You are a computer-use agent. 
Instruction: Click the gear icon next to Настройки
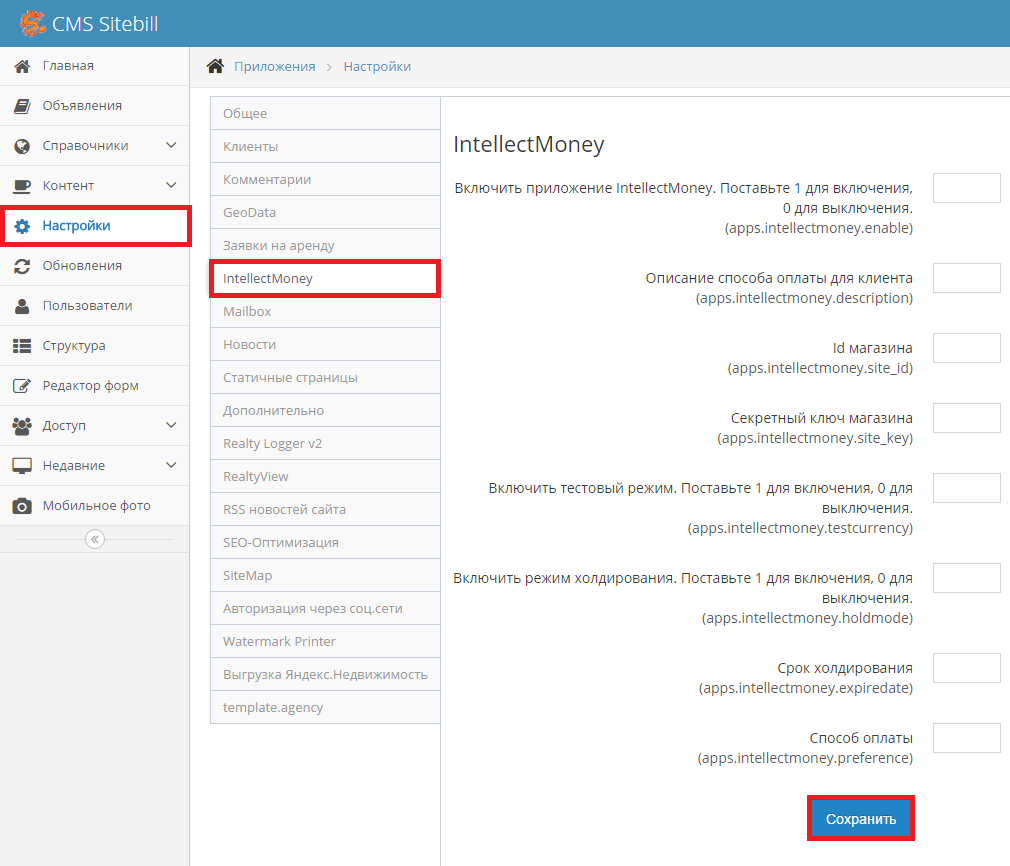point(22,226)
